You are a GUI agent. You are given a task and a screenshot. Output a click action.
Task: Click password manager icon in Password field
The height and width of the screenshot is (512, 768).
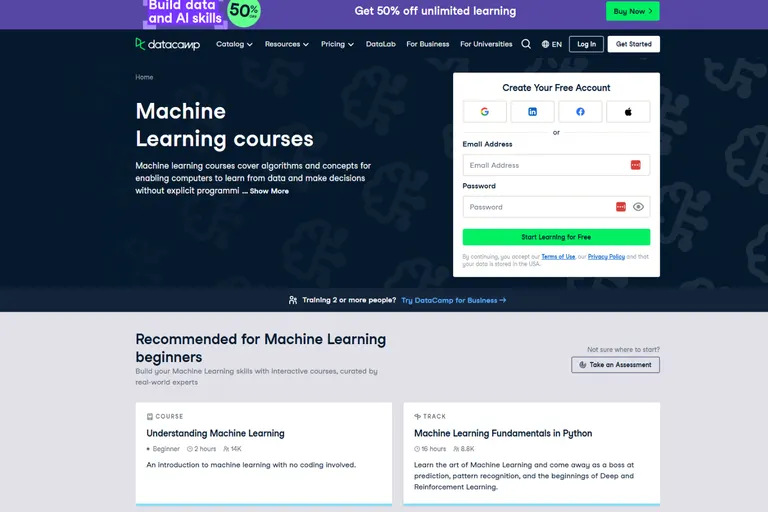(x=621, y=207)
